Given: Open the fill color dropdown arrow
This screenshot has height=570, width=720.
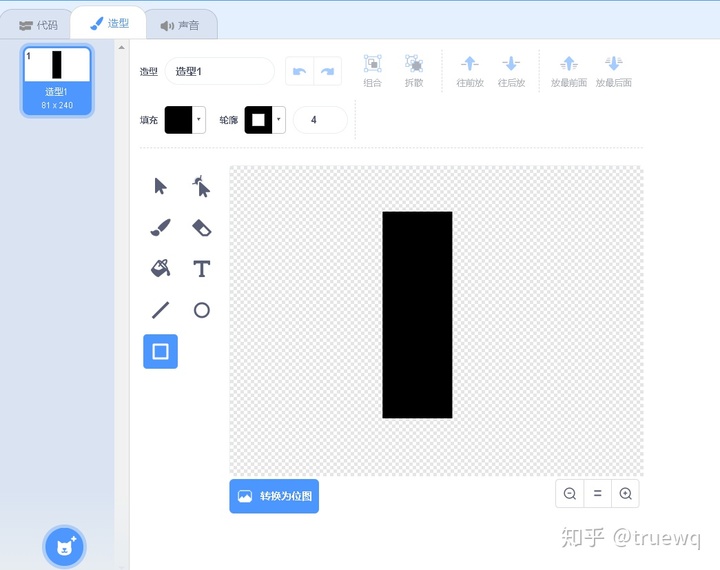Looking at the screenshot, I should pyautogui.click(x=199, y=119).
